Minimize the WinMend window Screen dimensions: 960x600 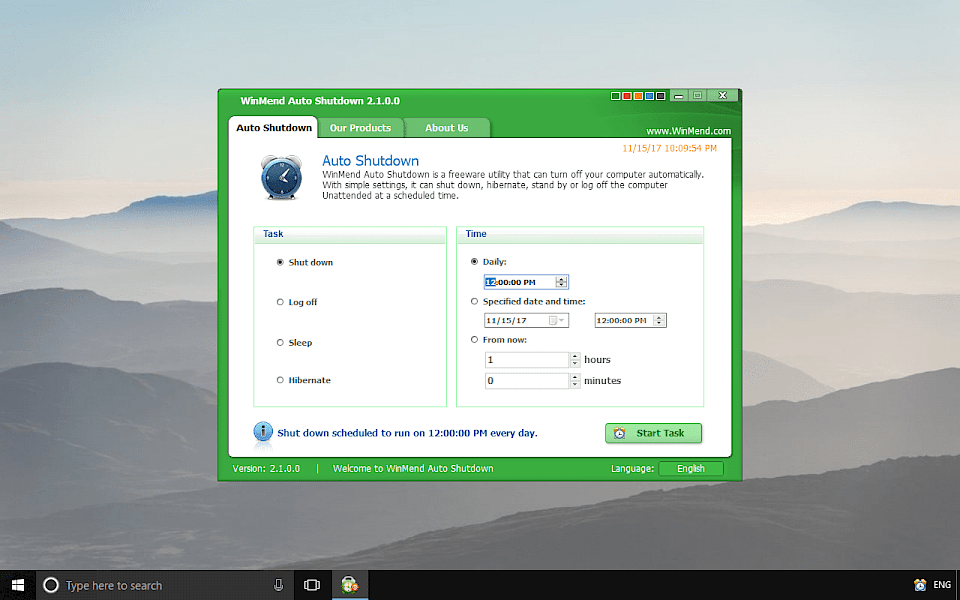click(678, 96)
